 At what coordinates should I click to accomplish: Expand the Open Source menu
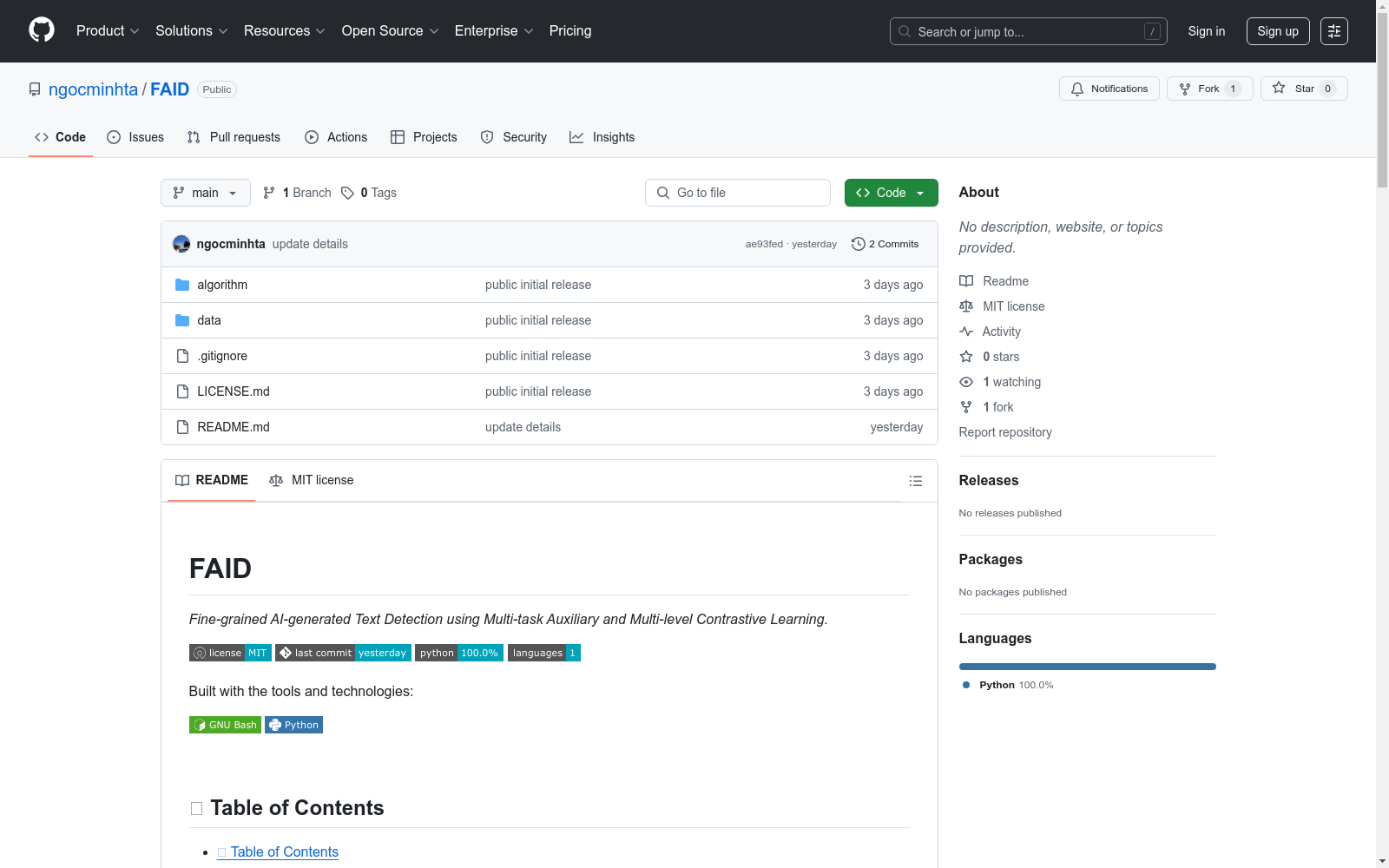click(391, 31)
